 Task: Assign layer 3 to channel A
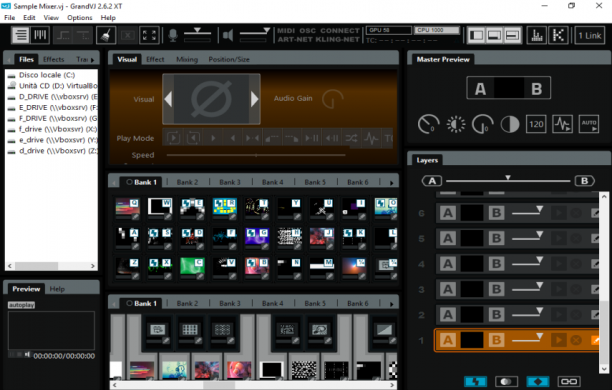pos(448,289)
